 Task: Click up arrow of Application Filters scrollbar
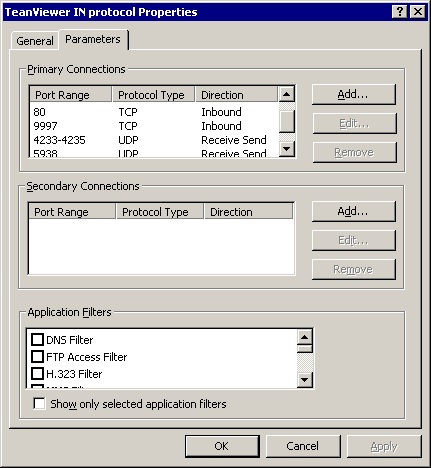coord(305,337)
